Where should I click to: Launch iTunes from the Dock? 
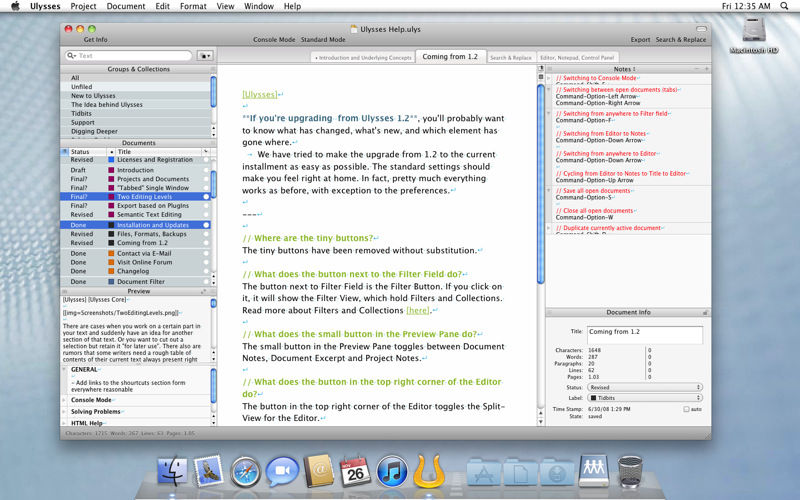tap(392, 471)
